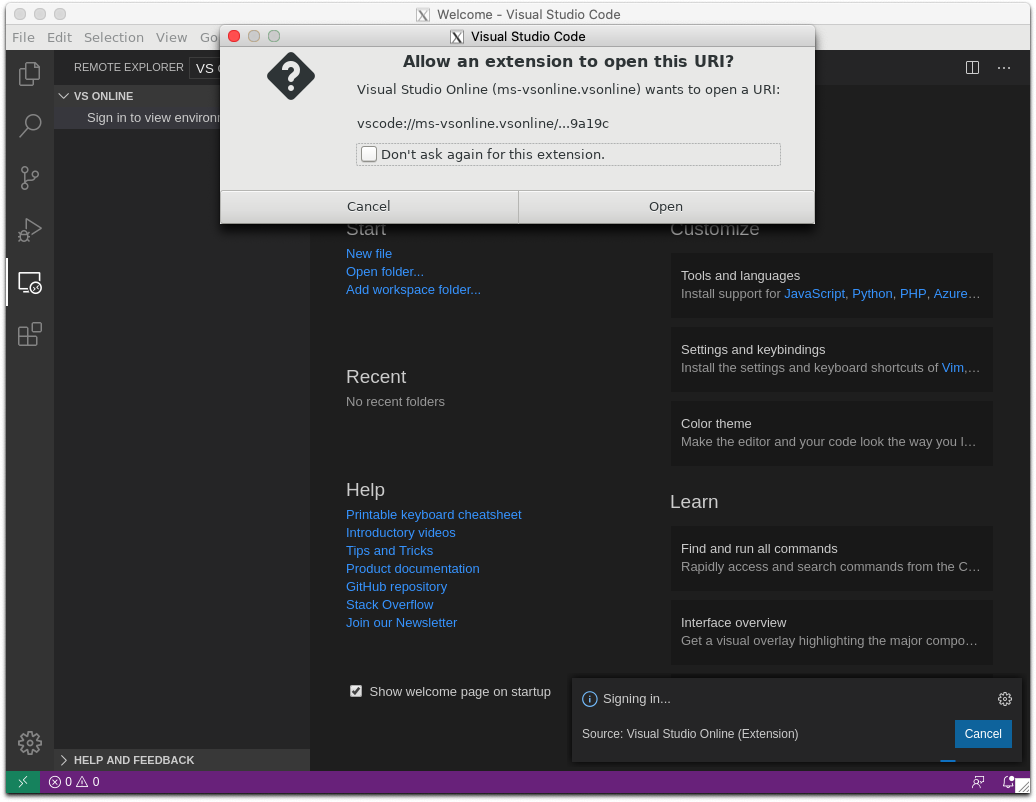Cancel the Signing in notification
Image resolution: width=1036 pixels, height=802 pixels.
pyautogui.click(x=982, y=733)
